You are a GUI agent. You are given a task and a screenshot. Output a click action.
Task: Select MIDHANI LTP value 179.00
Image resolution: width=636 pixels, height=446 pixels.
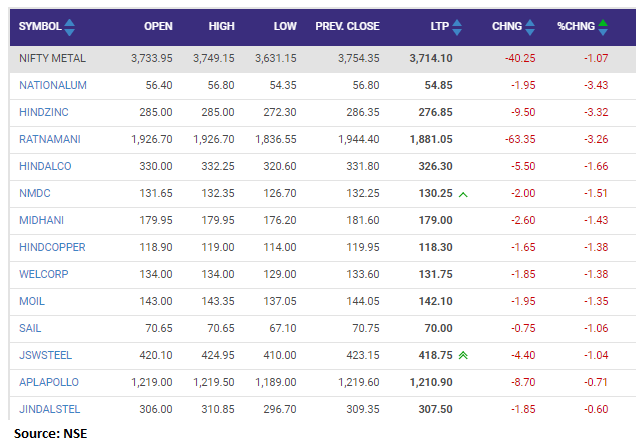pos(435,220)
